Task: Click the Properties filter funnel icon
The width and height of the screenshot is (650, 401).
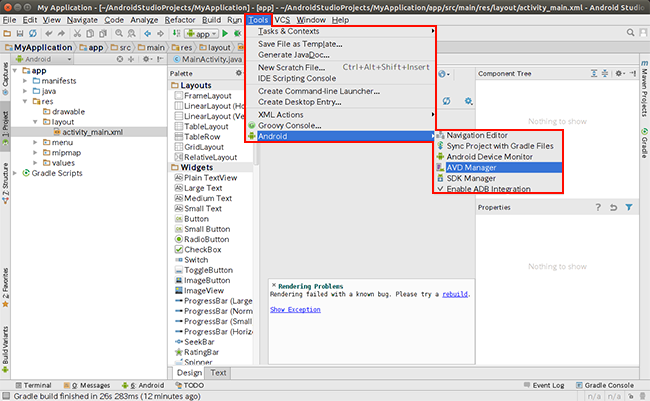Action: pos(629,207)
